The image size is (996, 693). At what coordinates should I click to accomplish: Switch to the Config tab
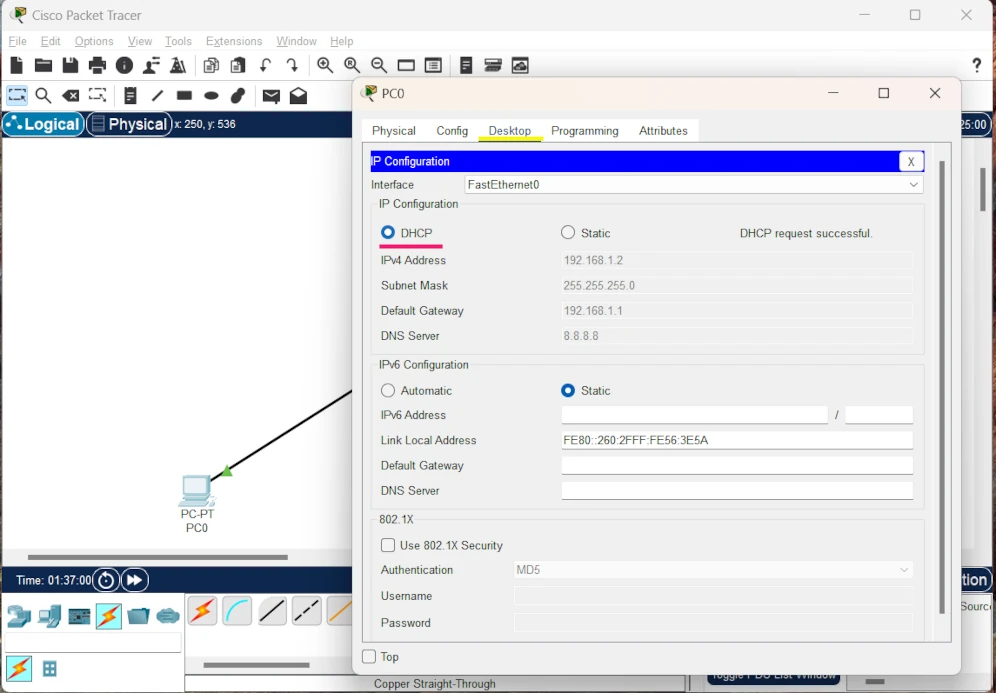[452, 131]
